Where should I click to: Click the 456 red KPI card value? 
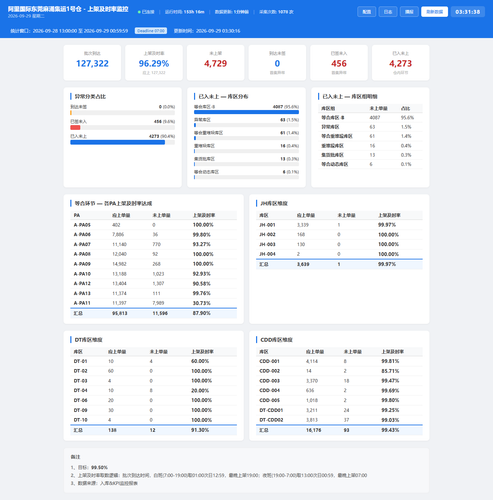[x=339, y=63]
